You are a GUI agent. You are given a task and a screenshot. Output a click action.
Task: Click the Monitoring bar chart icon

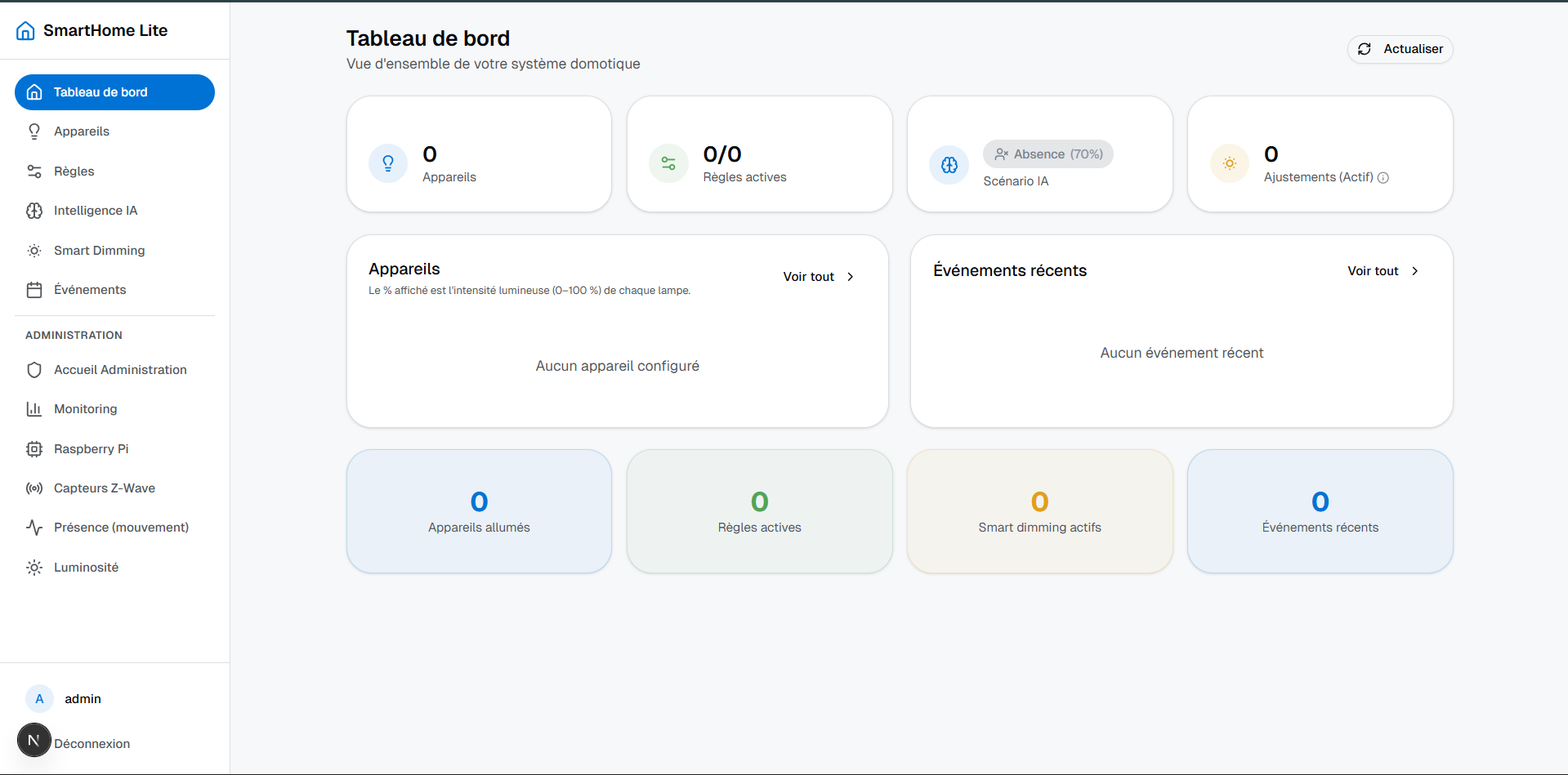point(34,408)
